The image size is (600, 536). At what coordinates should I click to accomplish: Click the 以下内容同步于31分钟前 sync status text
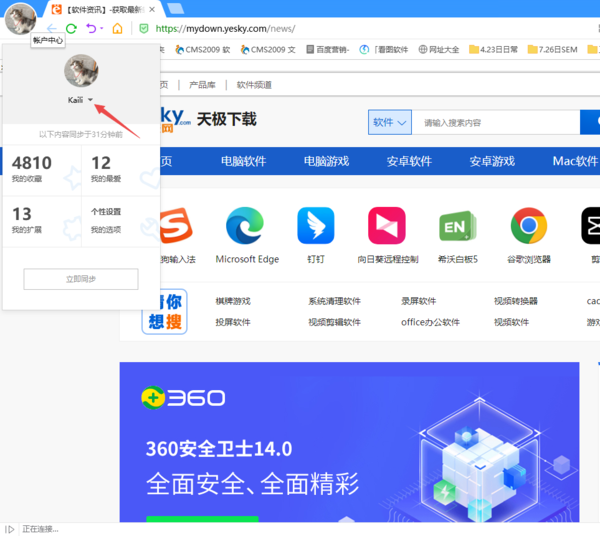[81, 134]
